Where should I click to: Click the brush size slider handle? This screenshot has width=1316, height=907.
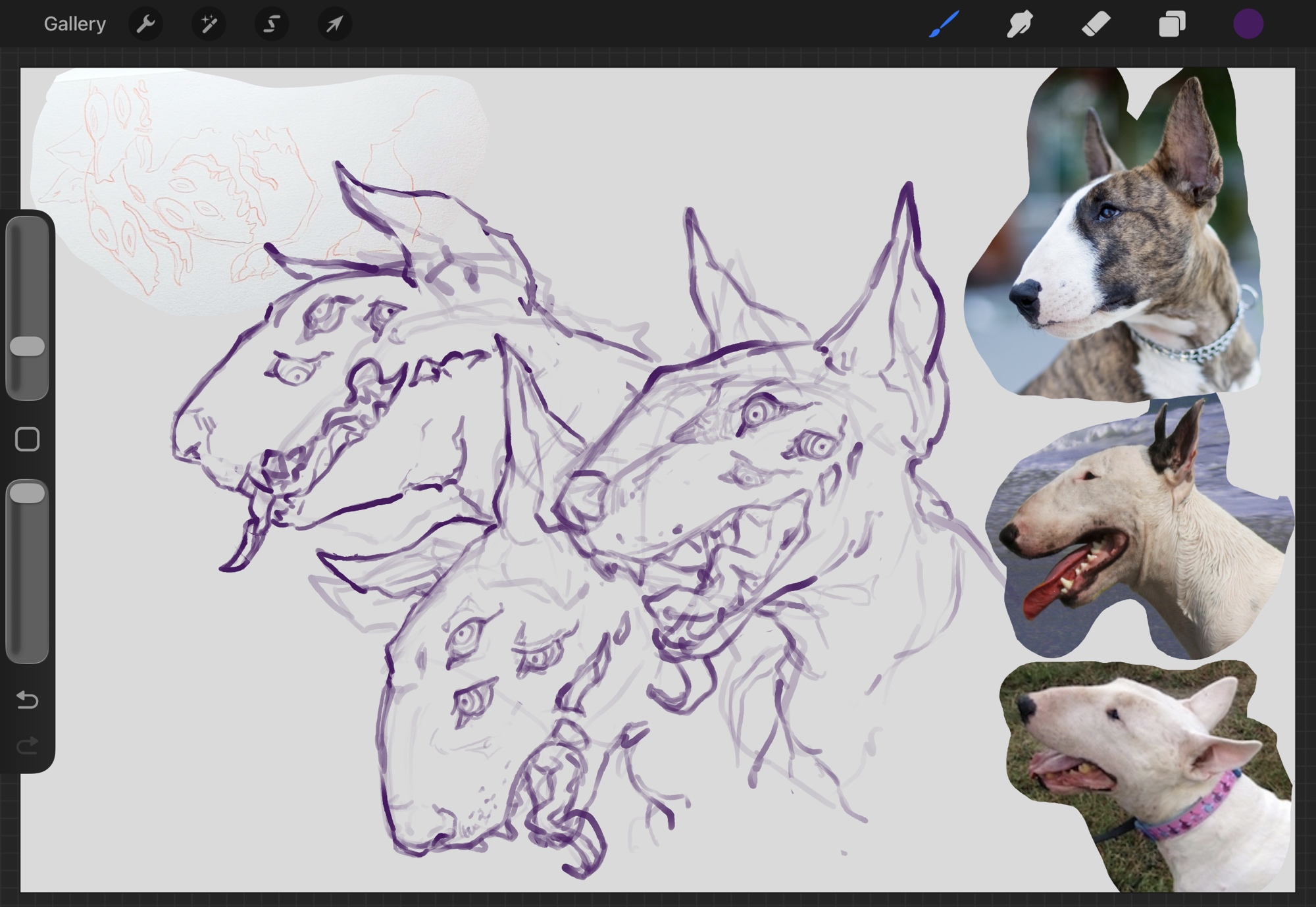coord(28,346)
